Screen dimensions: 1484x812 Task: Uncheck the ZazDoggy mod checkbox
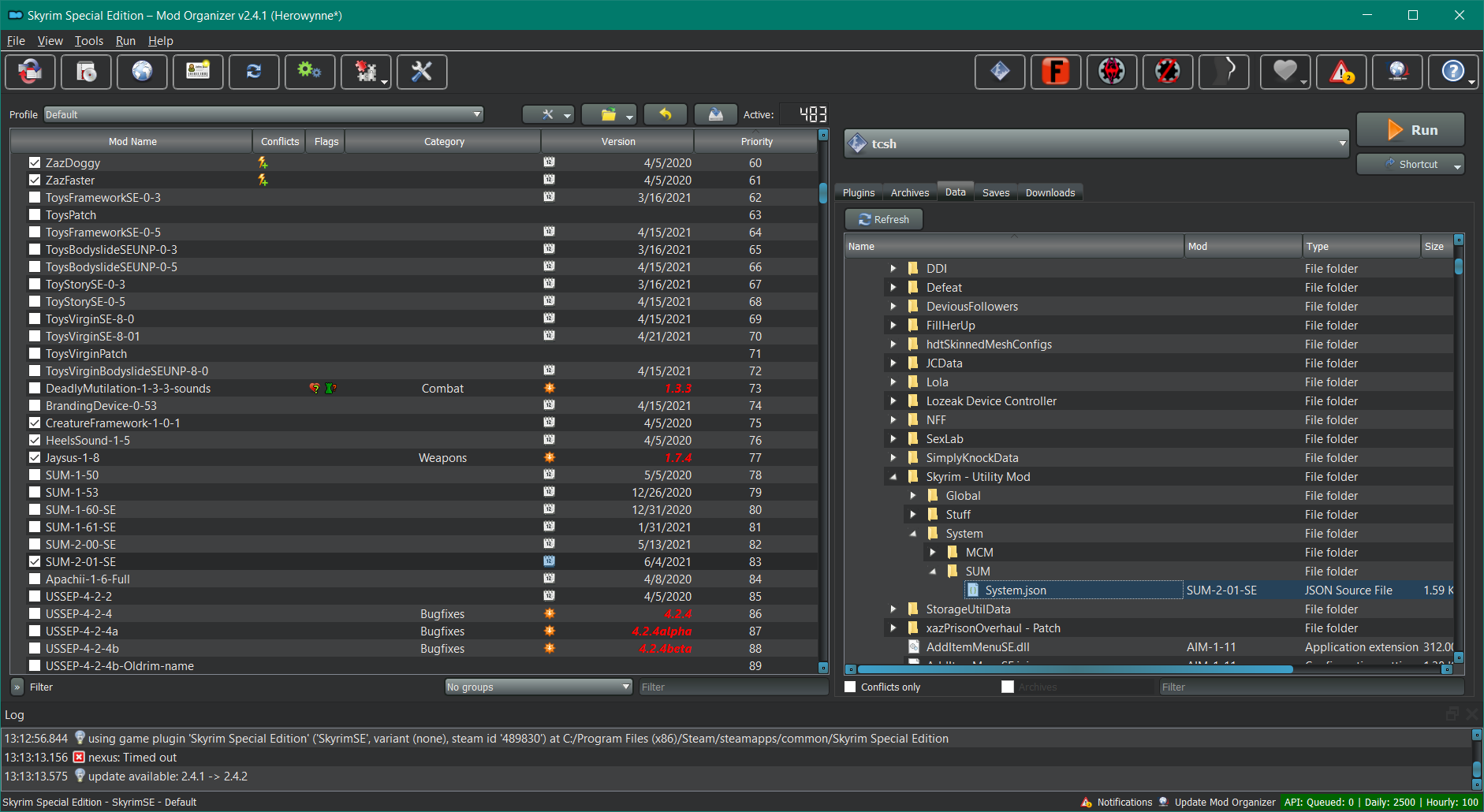coord(35,162)
